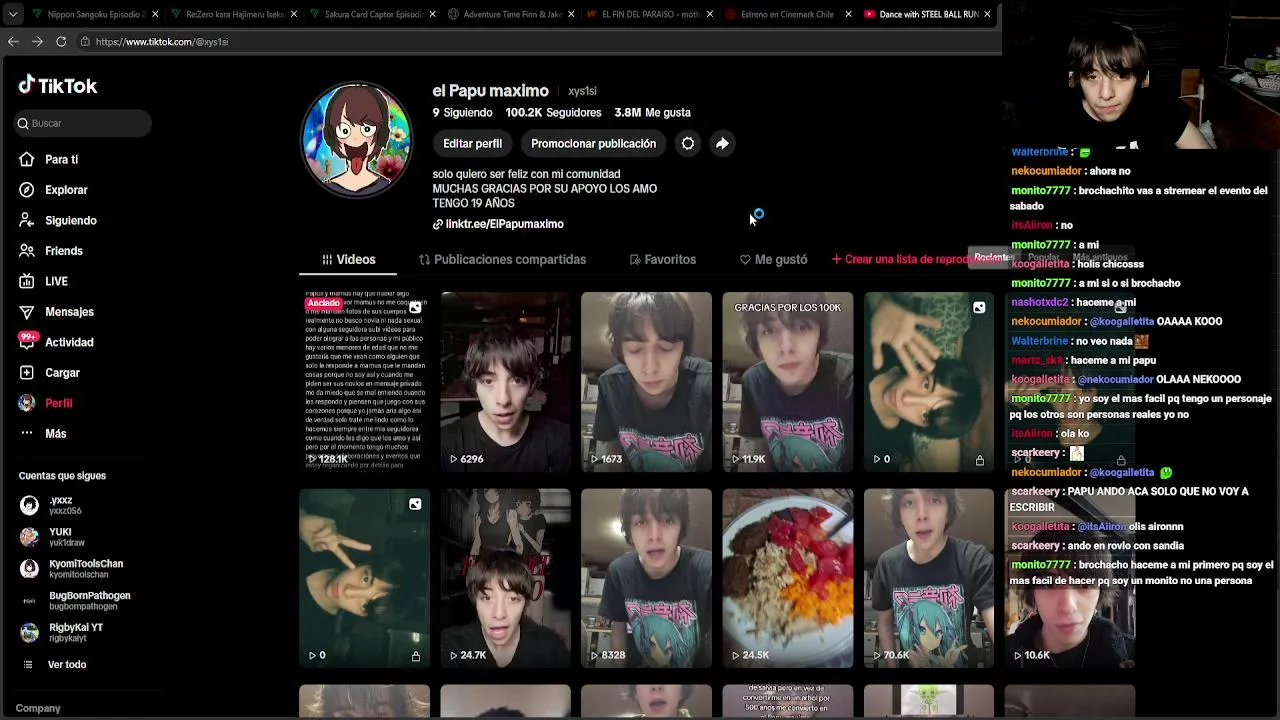Image resolution: width=1280 pixels, height=720 pixels.
Task: Open the browser tab list dropdown
Action: [11, 14]
